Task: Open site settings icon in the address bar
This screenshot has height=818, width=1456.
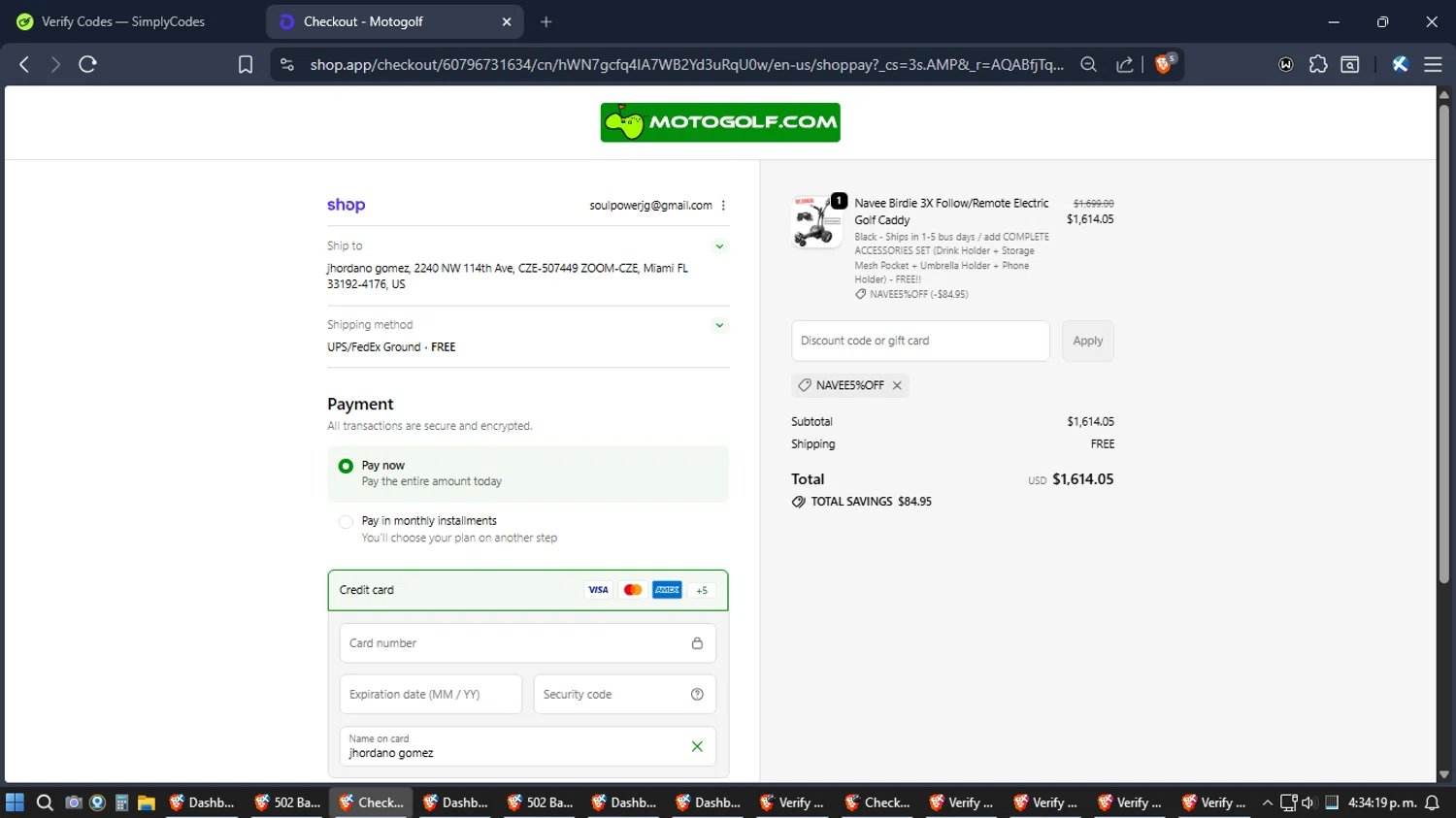Action: point(286,64)
